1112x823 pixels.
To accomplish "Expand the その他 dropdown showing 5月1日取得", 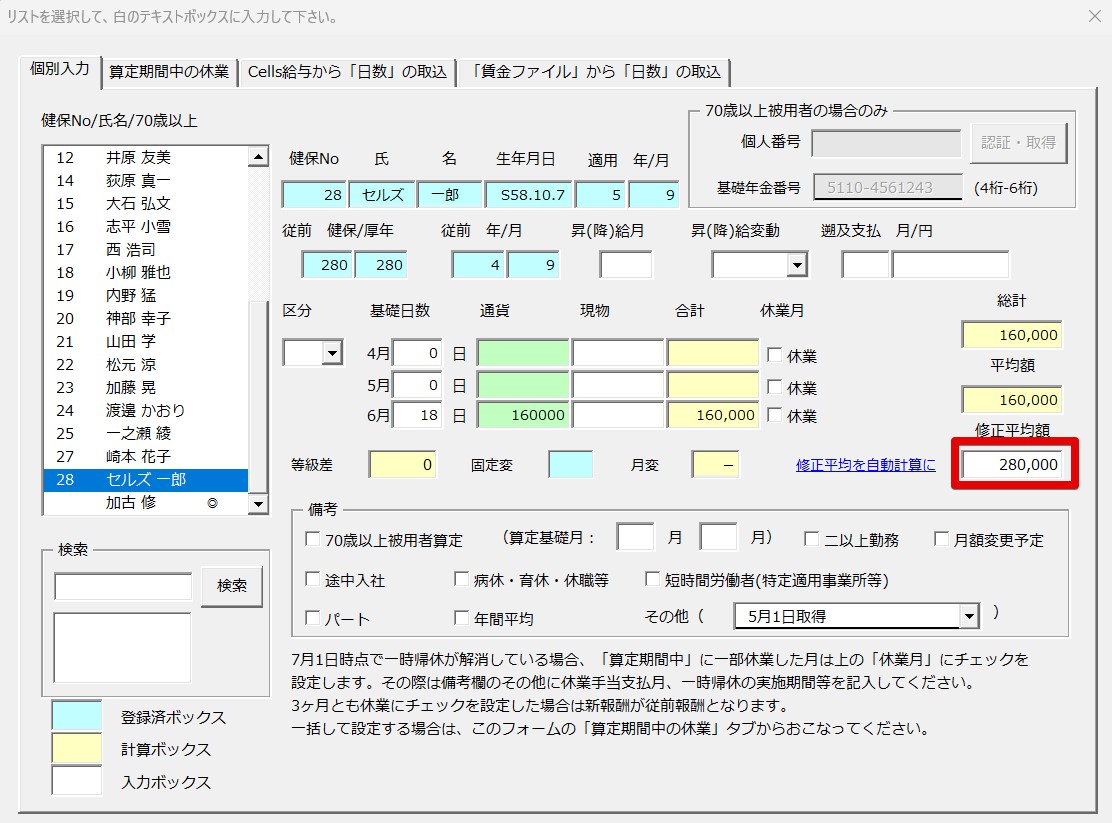I will 968,617.
